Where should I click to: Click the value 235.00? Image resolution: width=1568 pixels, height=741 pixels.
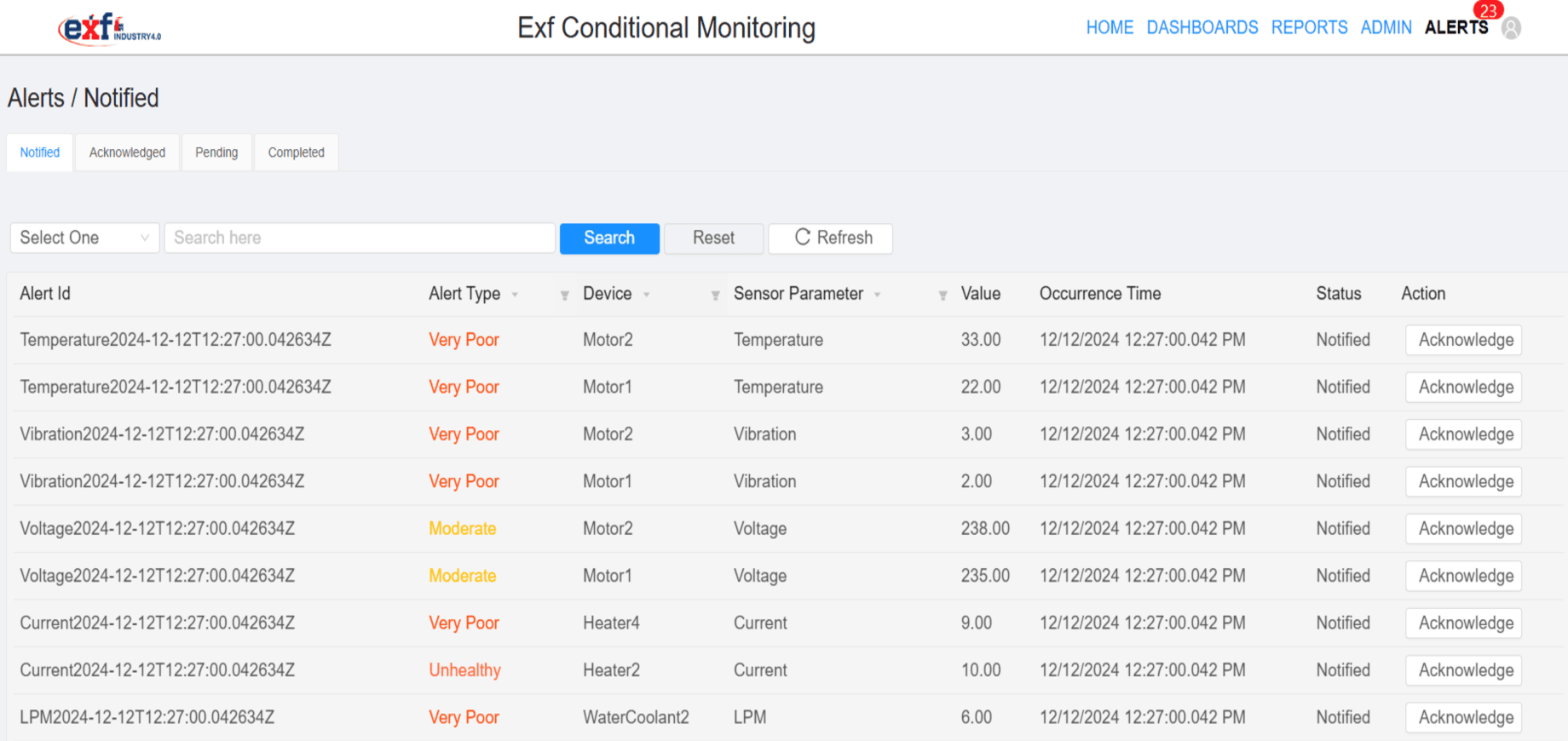pyautogui.click(x=985, y=576)
